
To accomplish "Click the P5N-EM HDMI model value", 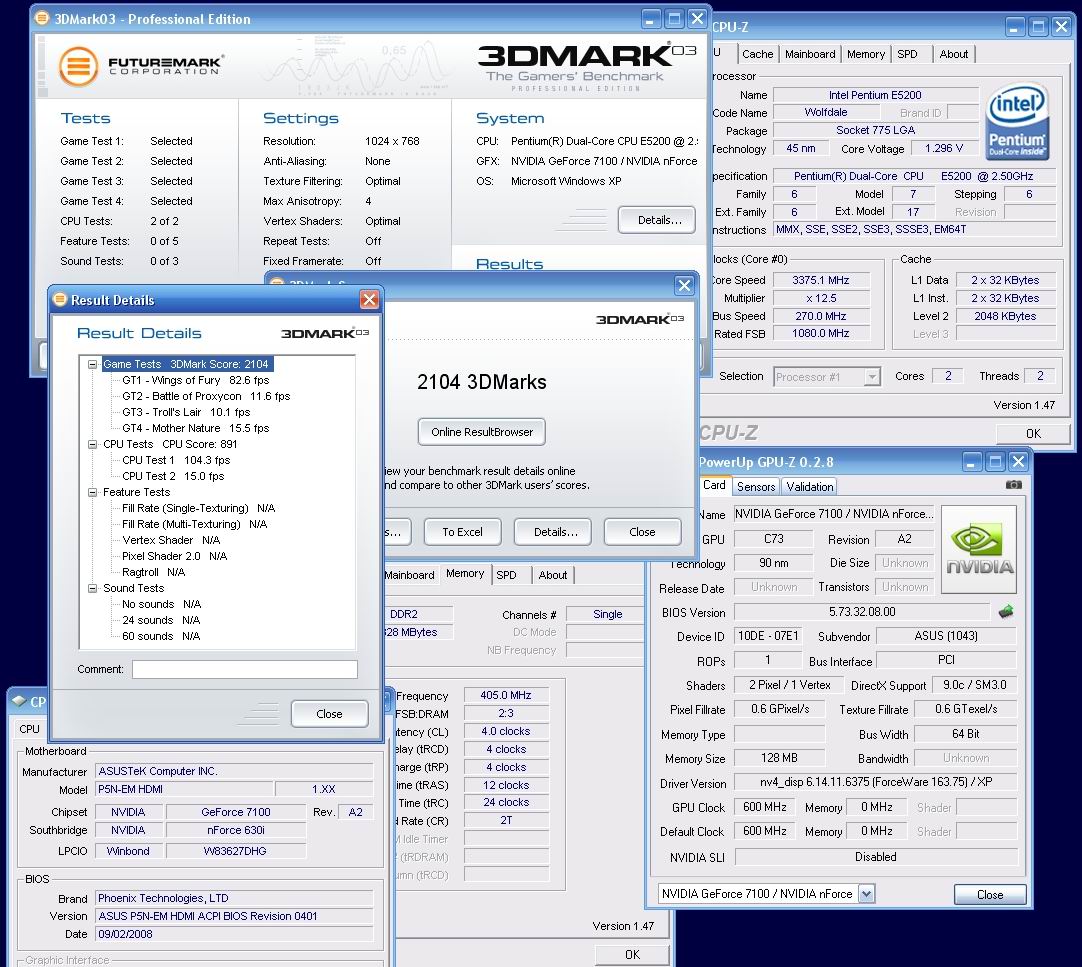I will click(184, 789).
